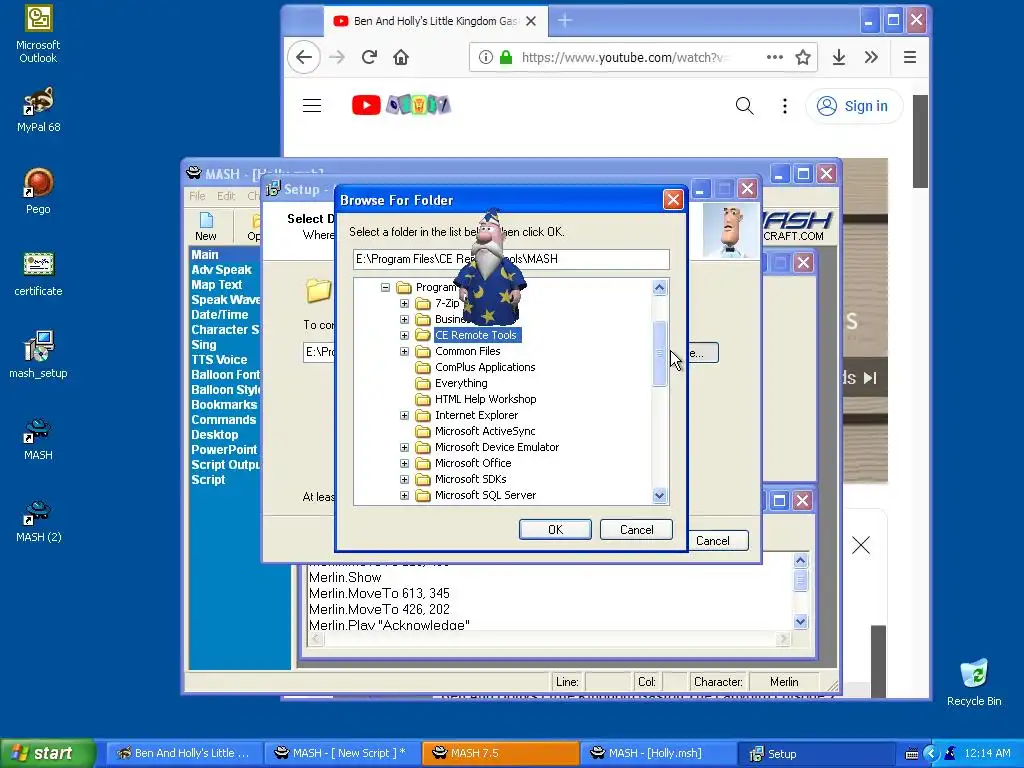Open YouTube guide hamburger menu
This screenshot has width=1024, height=768.
(312, 105)
